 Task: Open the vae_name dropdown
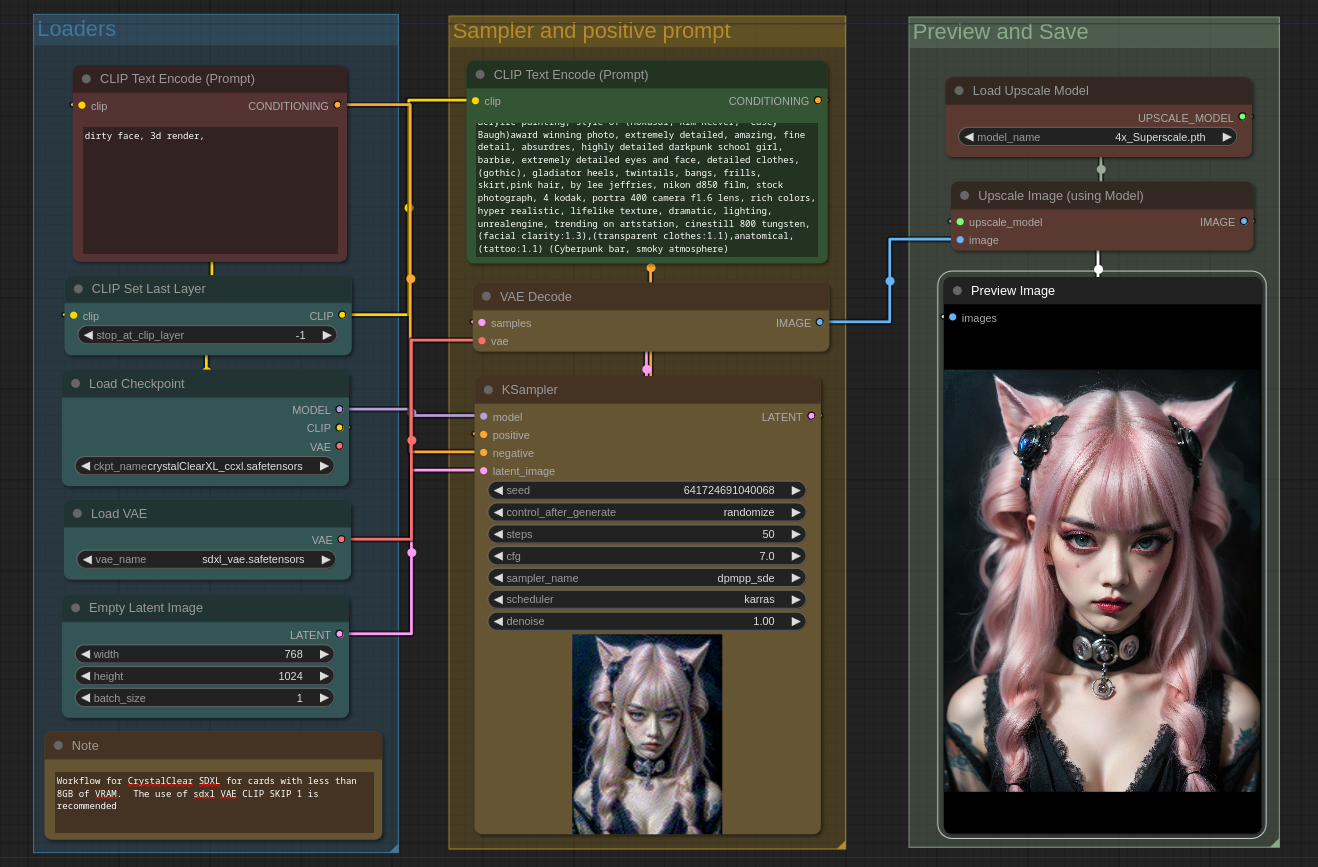pos(206,559)
